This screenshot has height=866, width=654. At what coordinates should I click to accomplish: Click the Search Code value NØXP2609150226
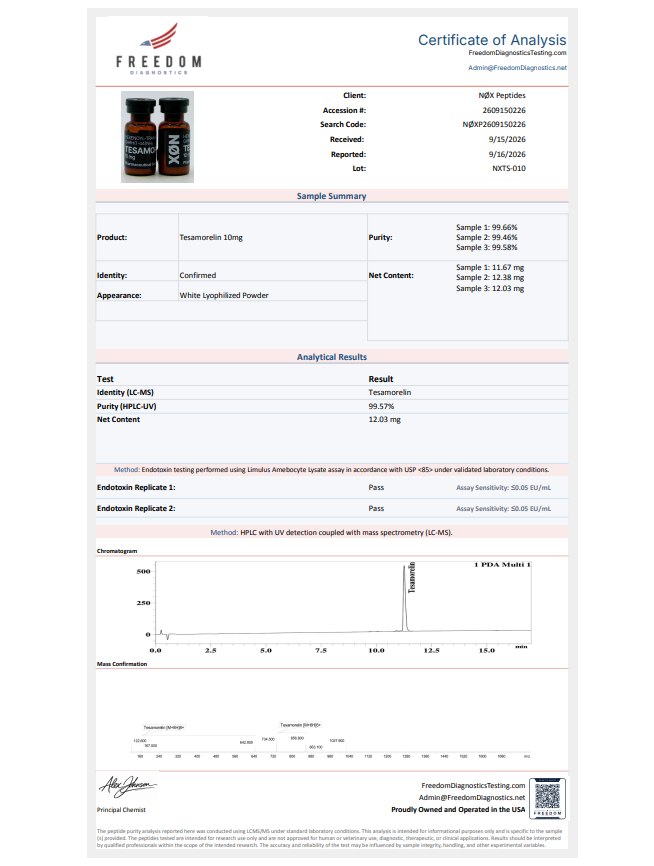pyautogui.click(x=494, y=125)
